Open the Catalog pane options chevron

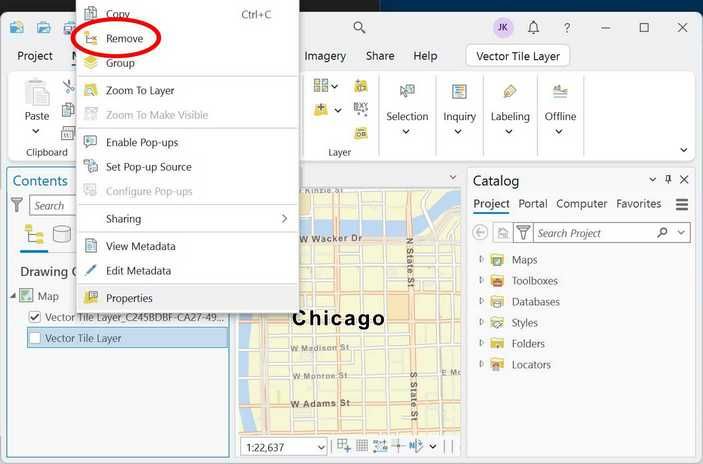652,179
